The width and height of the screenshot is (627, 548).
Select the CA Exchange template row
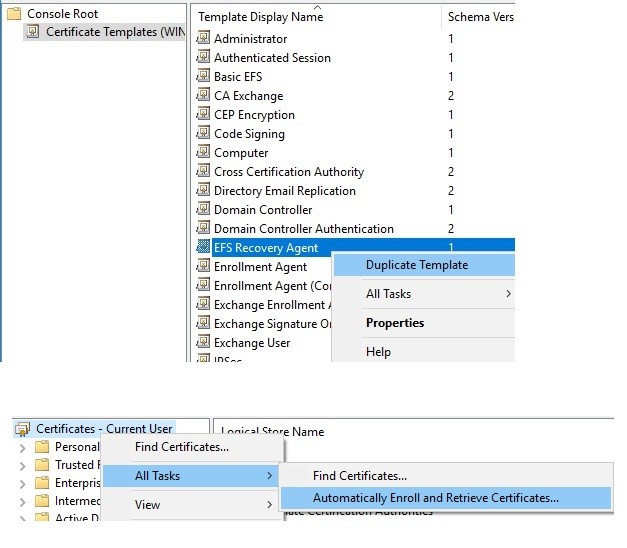click(248, 96)
